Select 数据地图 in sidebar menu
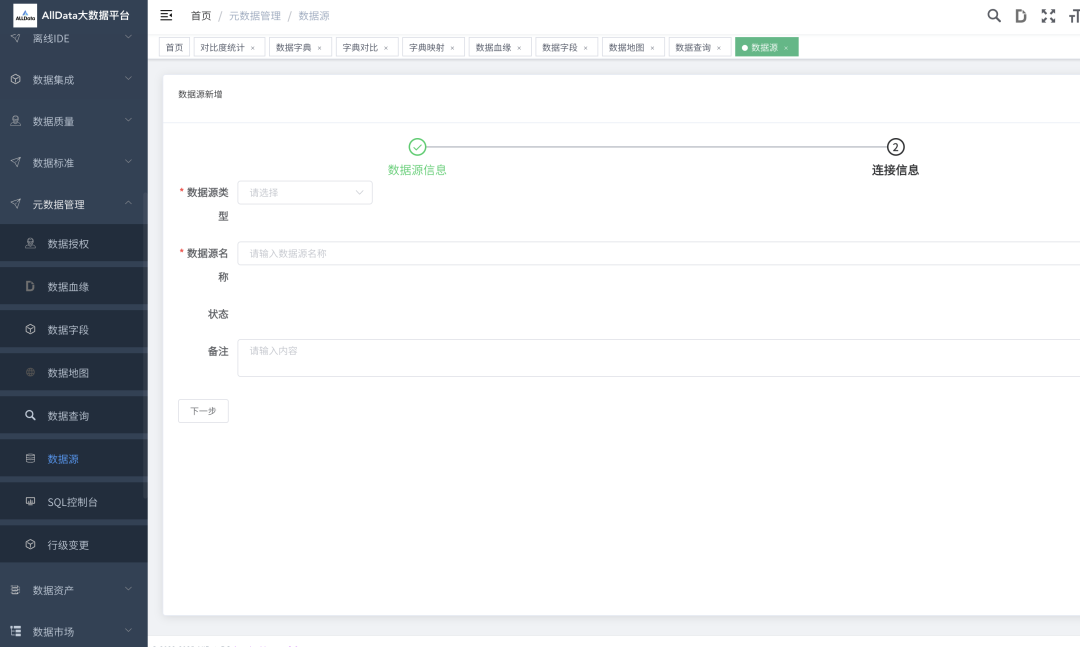This screenshot has height=647, width=1080. point(68,373)
